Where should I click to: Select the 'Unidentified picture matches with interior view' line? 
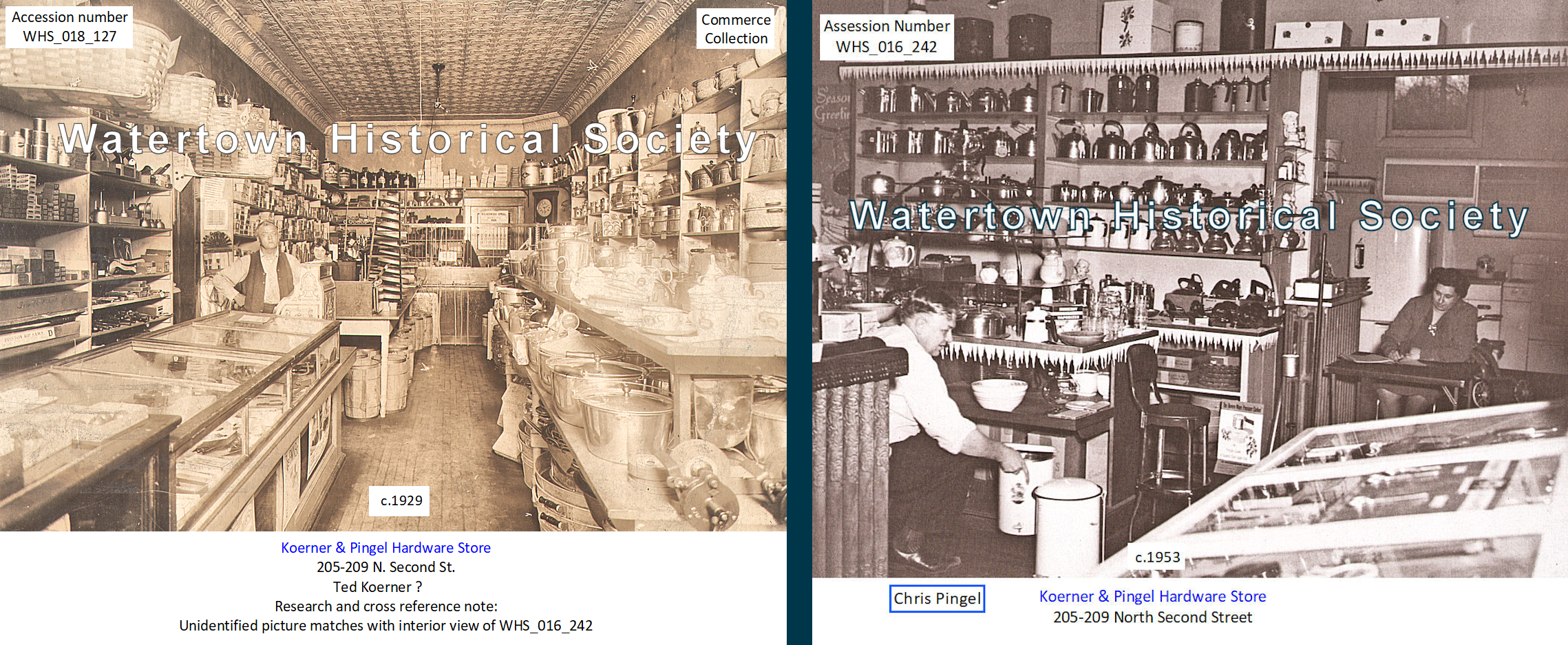click(385, 626)
